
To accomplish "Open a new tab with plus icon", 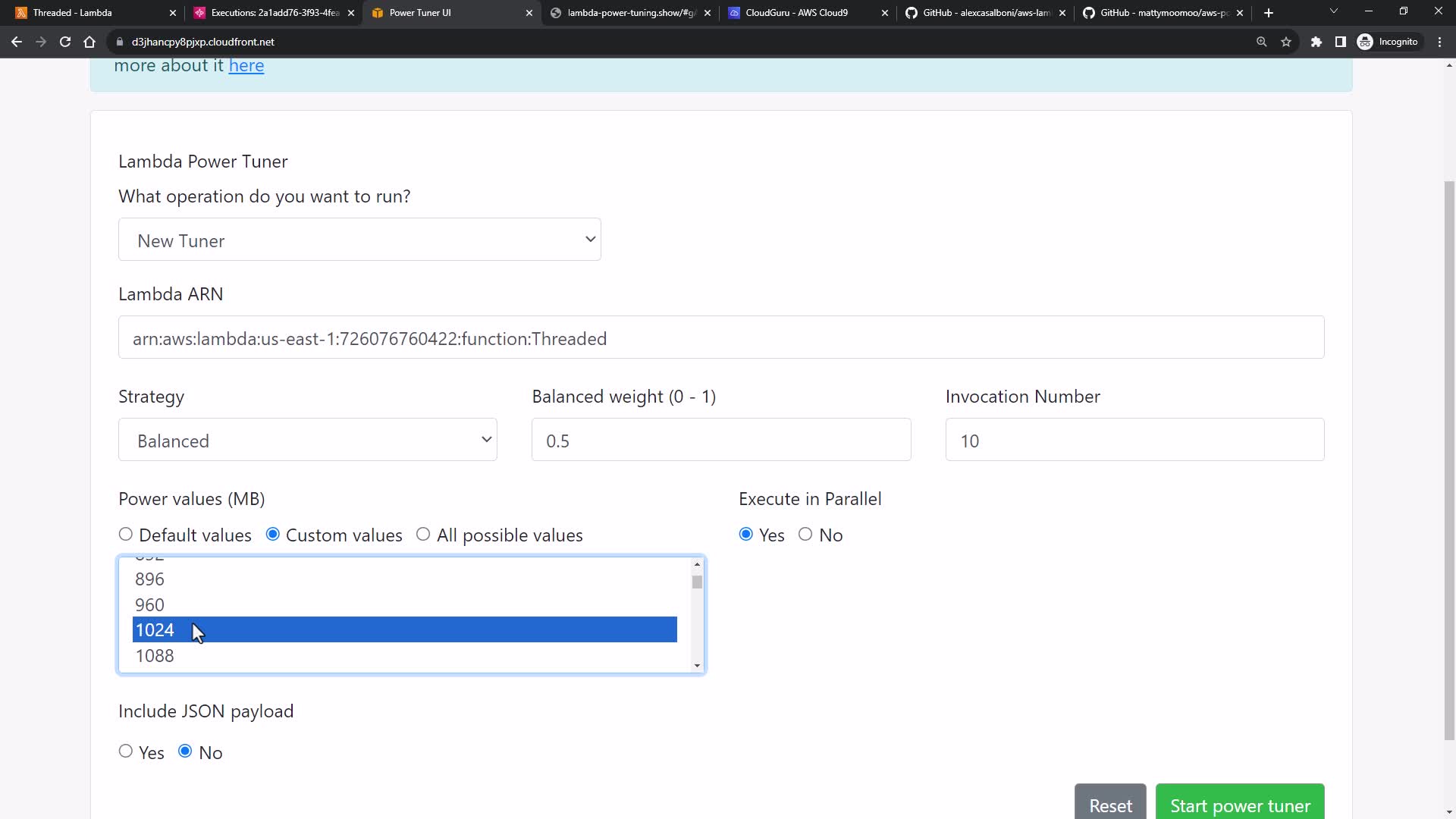I will 1269,13.
